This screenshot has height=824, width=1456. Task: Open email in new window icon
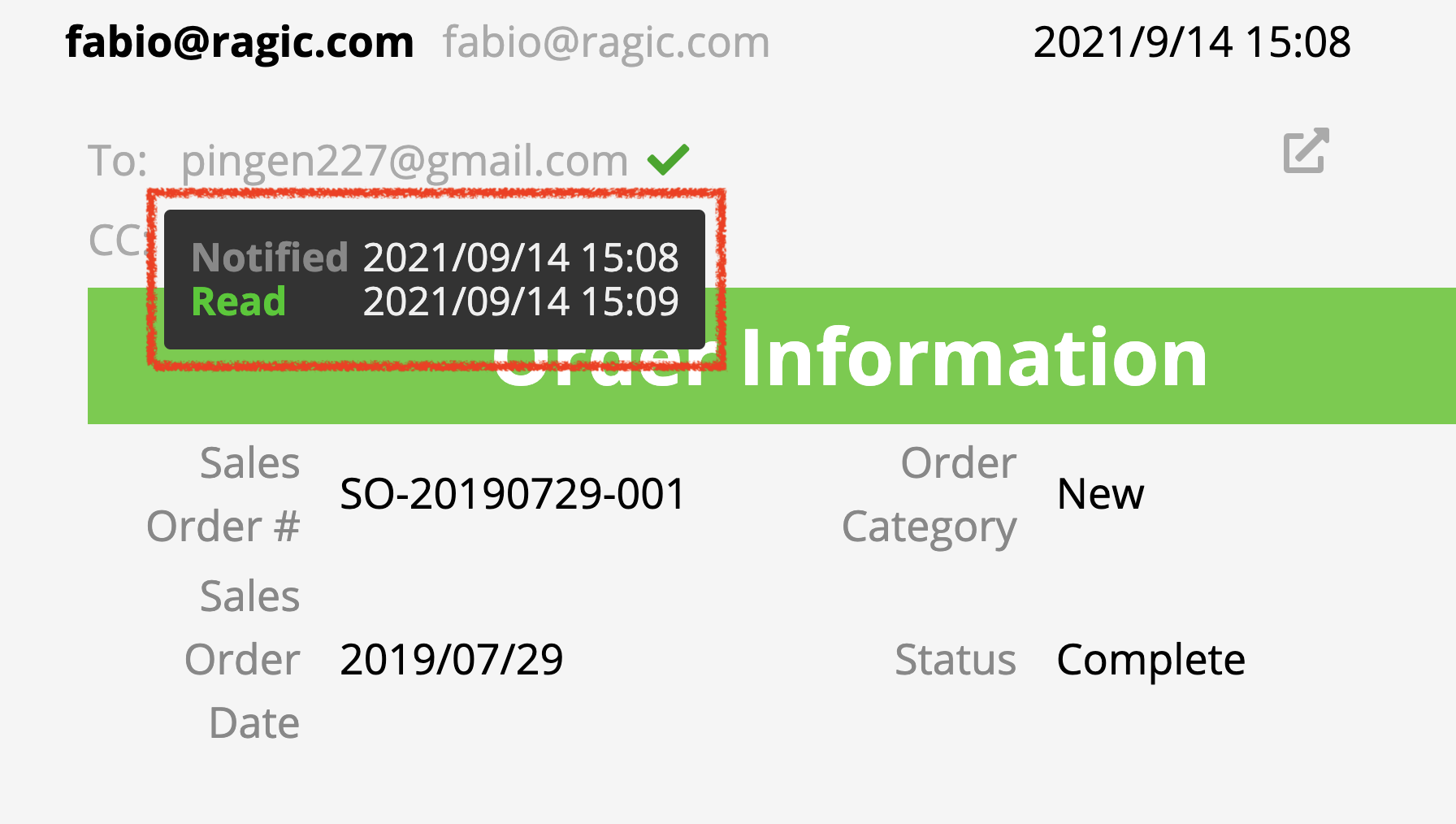[1306, 150]
